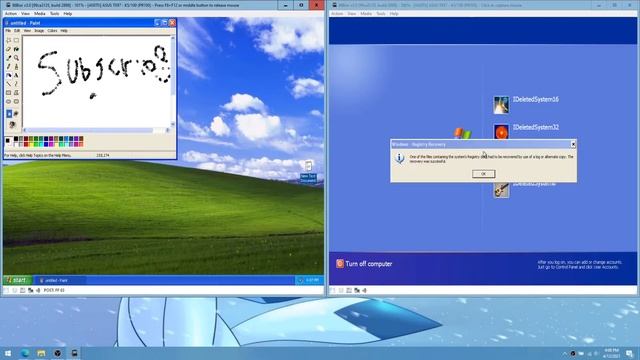Pick the Fill With Color bucket tool
The width and height of the screenshot is (640, 360).
coord(16,49)
